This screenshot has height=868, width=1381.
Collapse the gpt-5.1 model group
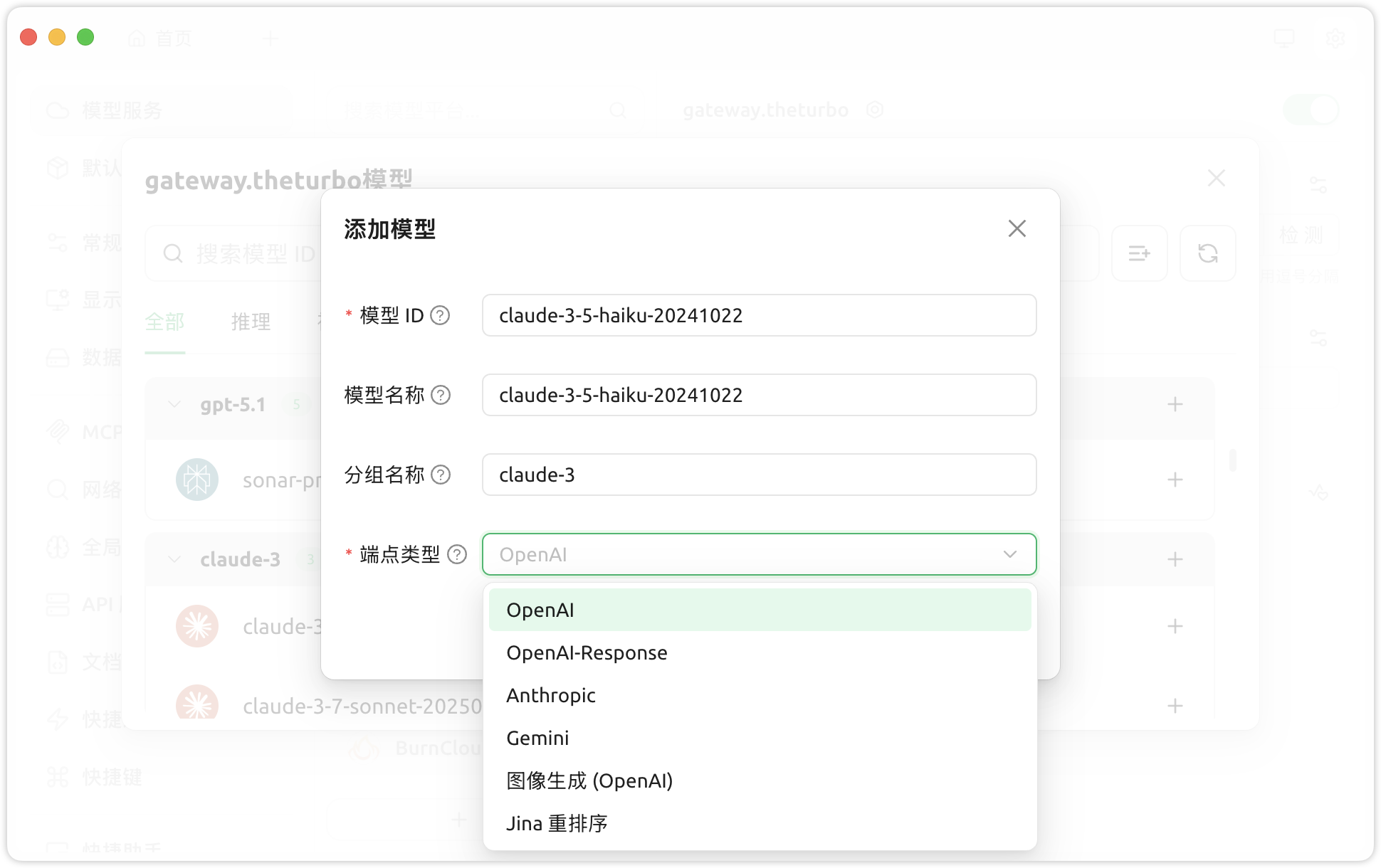pos(174,404)
